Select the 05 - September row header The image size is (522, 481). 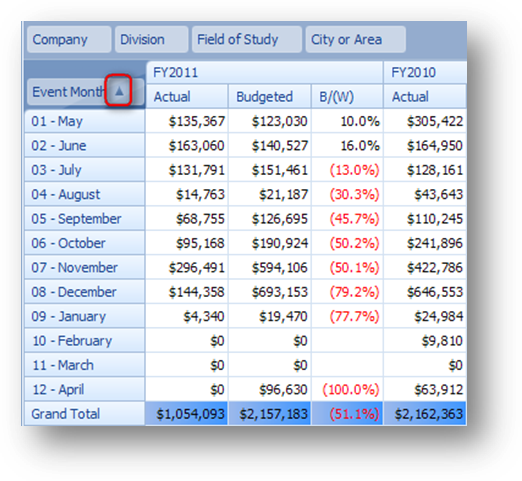coord(85,219)
